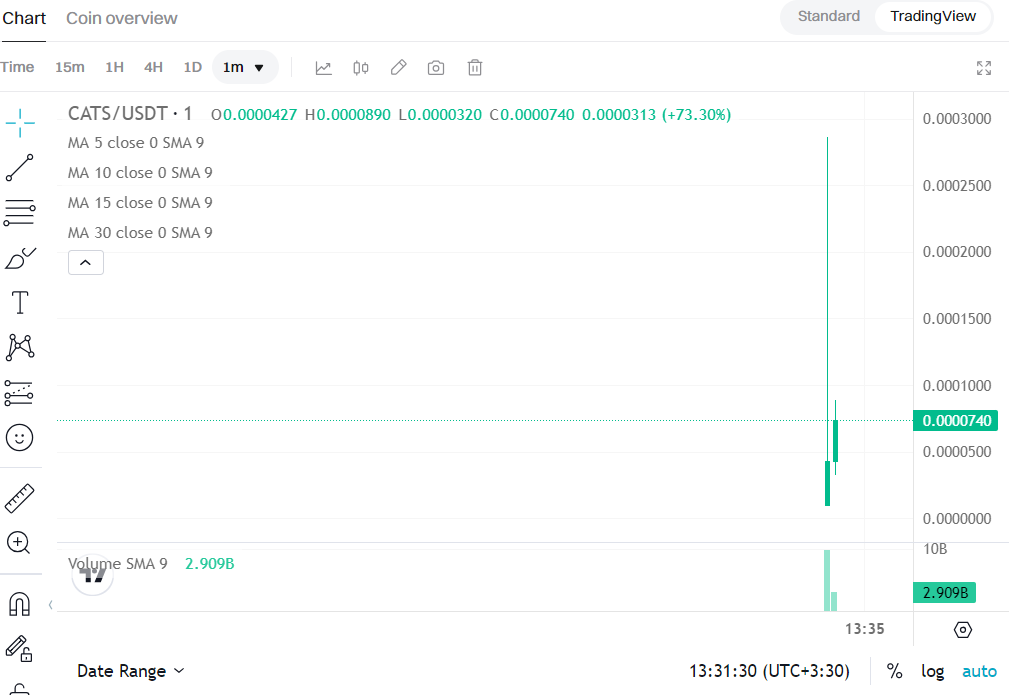Select the 1D timeframe
Image resolution: width=1009 pixels, height=696 pixels.
pyautogui.click(x=192, y=67)
